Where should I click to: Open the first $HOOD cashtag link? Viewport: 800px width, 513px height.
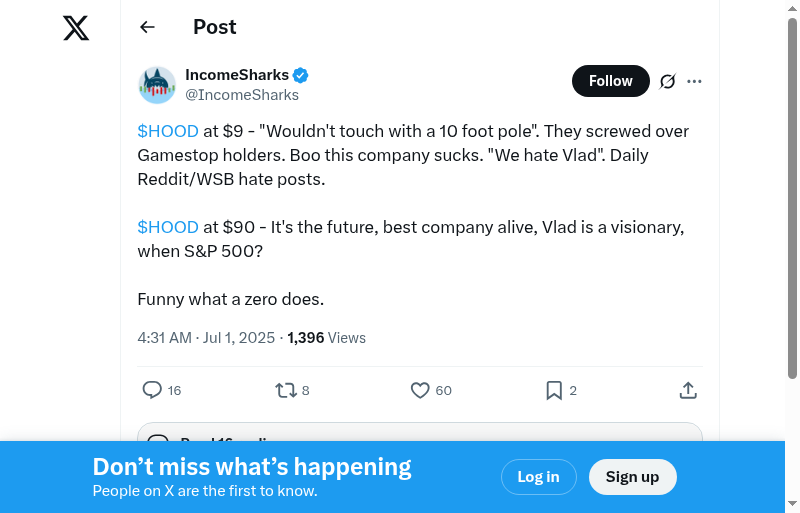(x=168, y=131)
